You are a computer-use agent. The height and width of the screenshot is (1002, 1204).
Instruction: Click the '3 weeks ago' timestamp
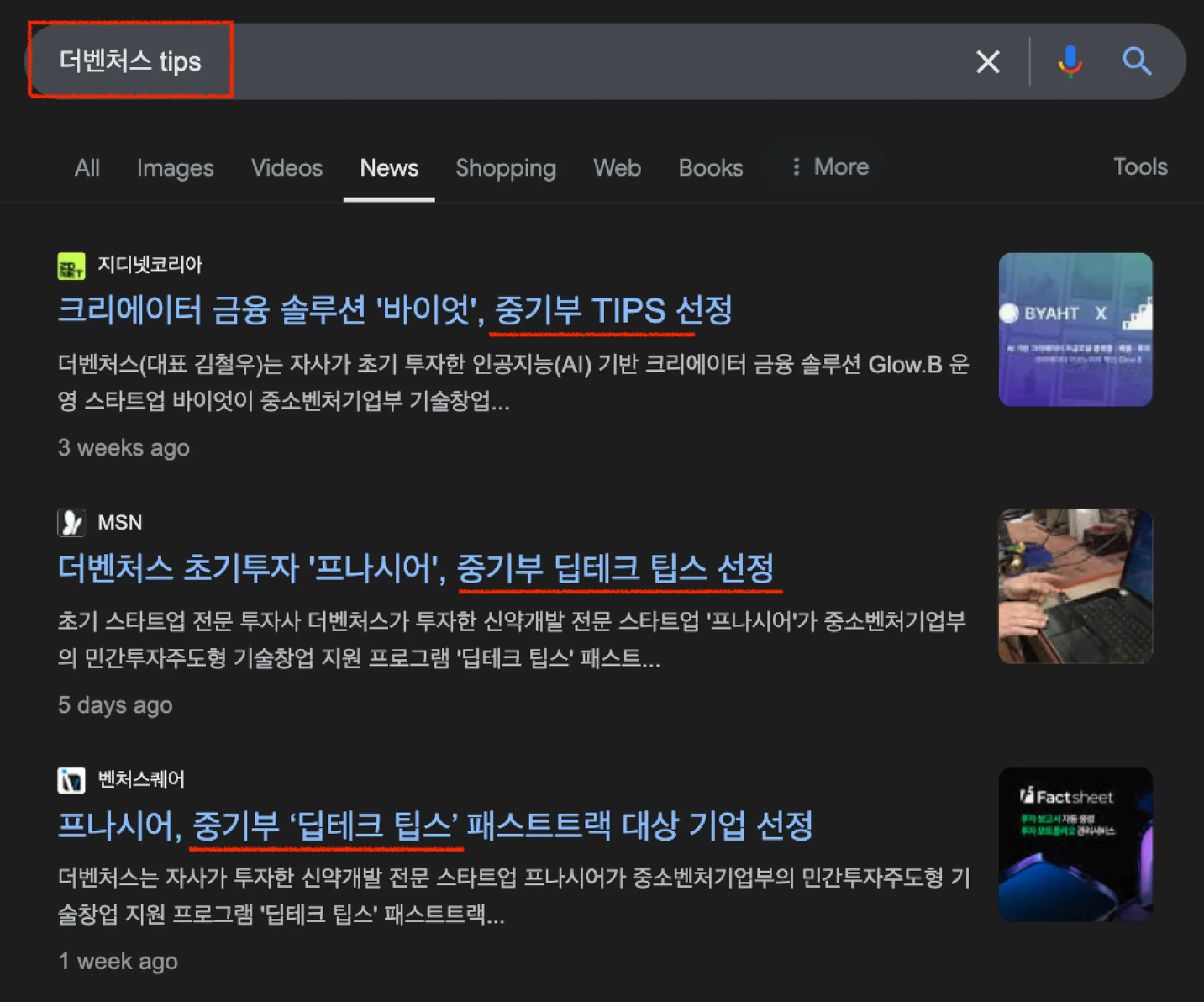pyautogui.click(x=124, y=448)
